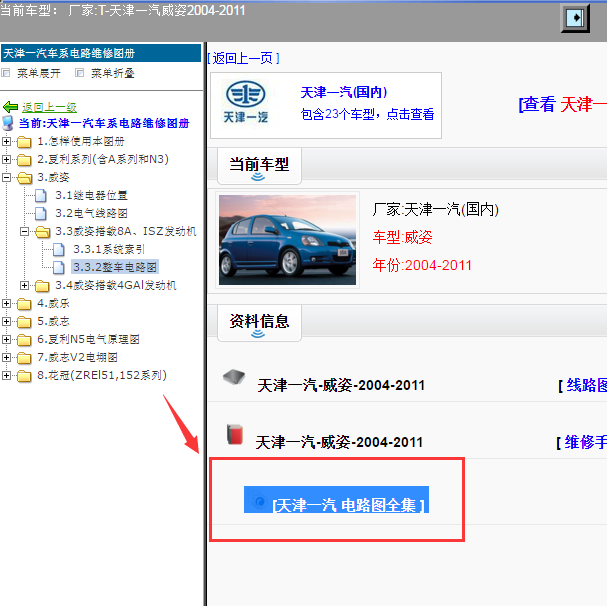Select 3.3.1系统索引 tree item
This screenshot has height=606, width=607.
[x=109, y=249]
